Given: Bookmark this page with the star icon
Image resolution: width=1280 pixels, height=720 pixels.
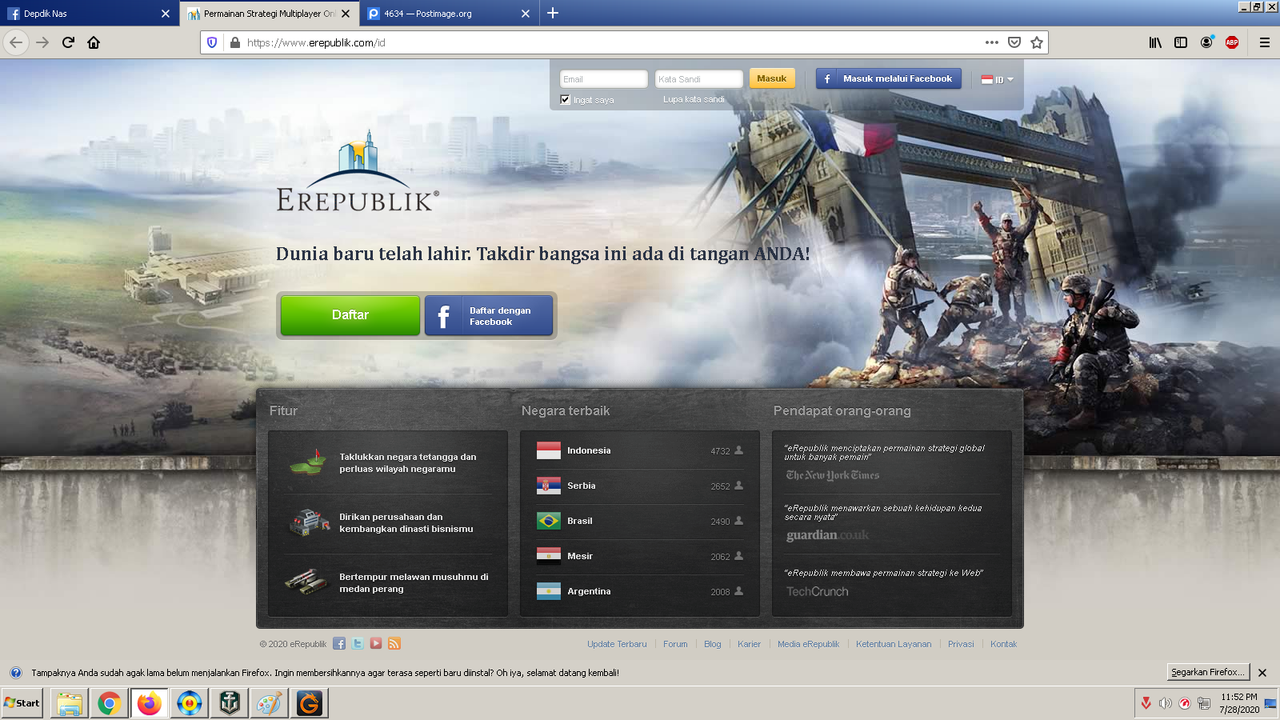Looking at the screenshot, I should tap(1037, 42).
